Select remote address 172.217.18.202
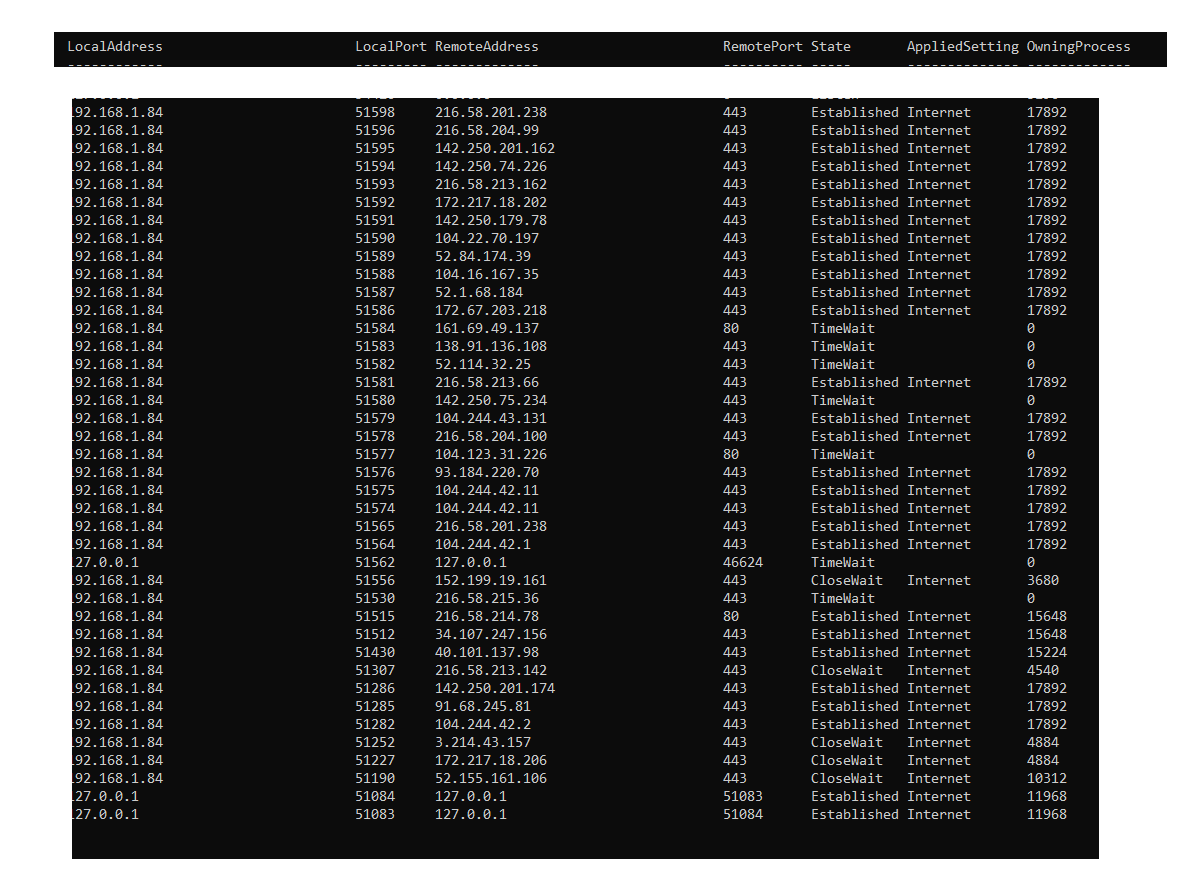 tap(491, 202)
